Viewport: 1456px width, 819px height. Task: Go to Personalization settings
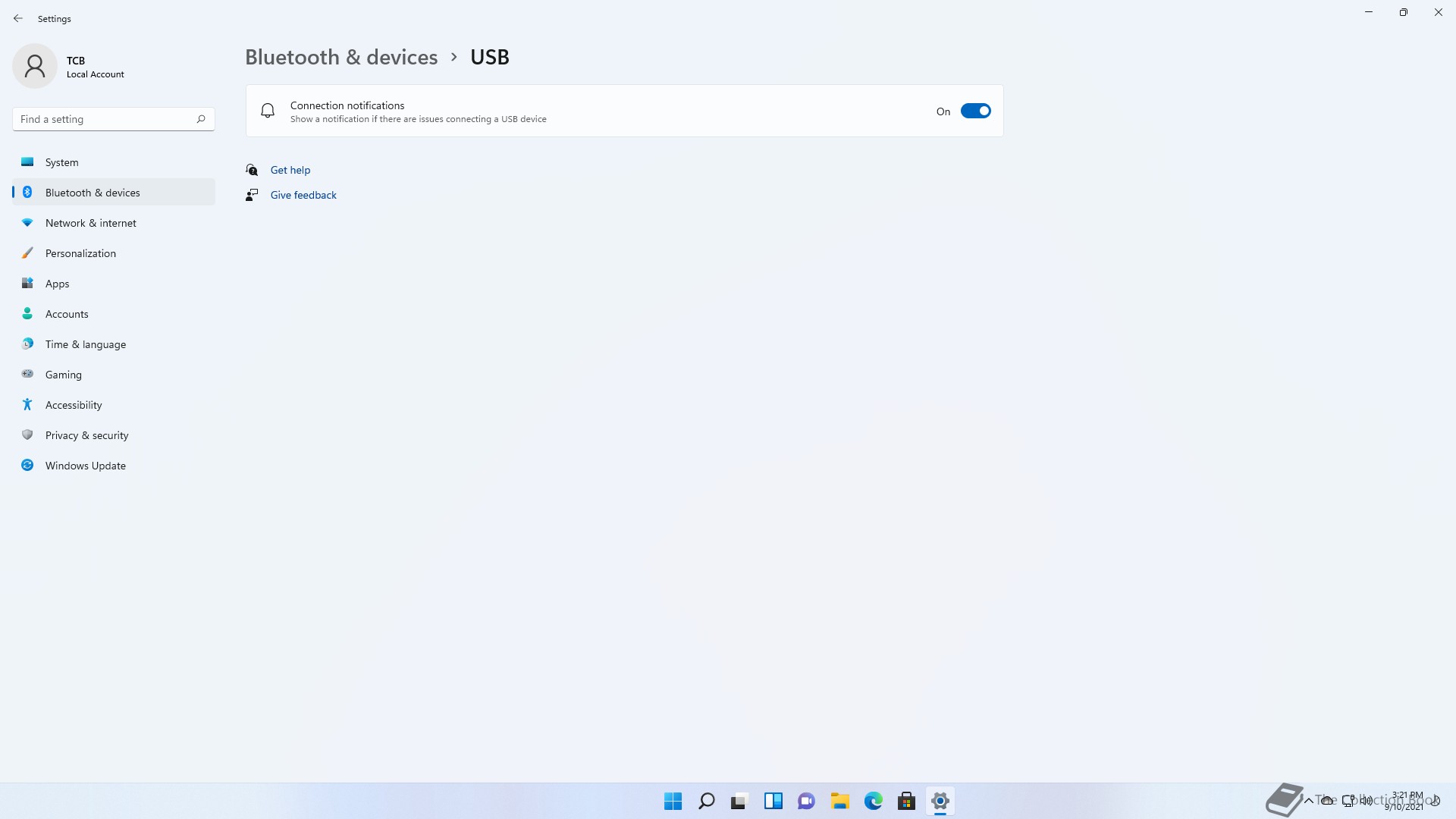pyautogui.click(x=114, y=253)
